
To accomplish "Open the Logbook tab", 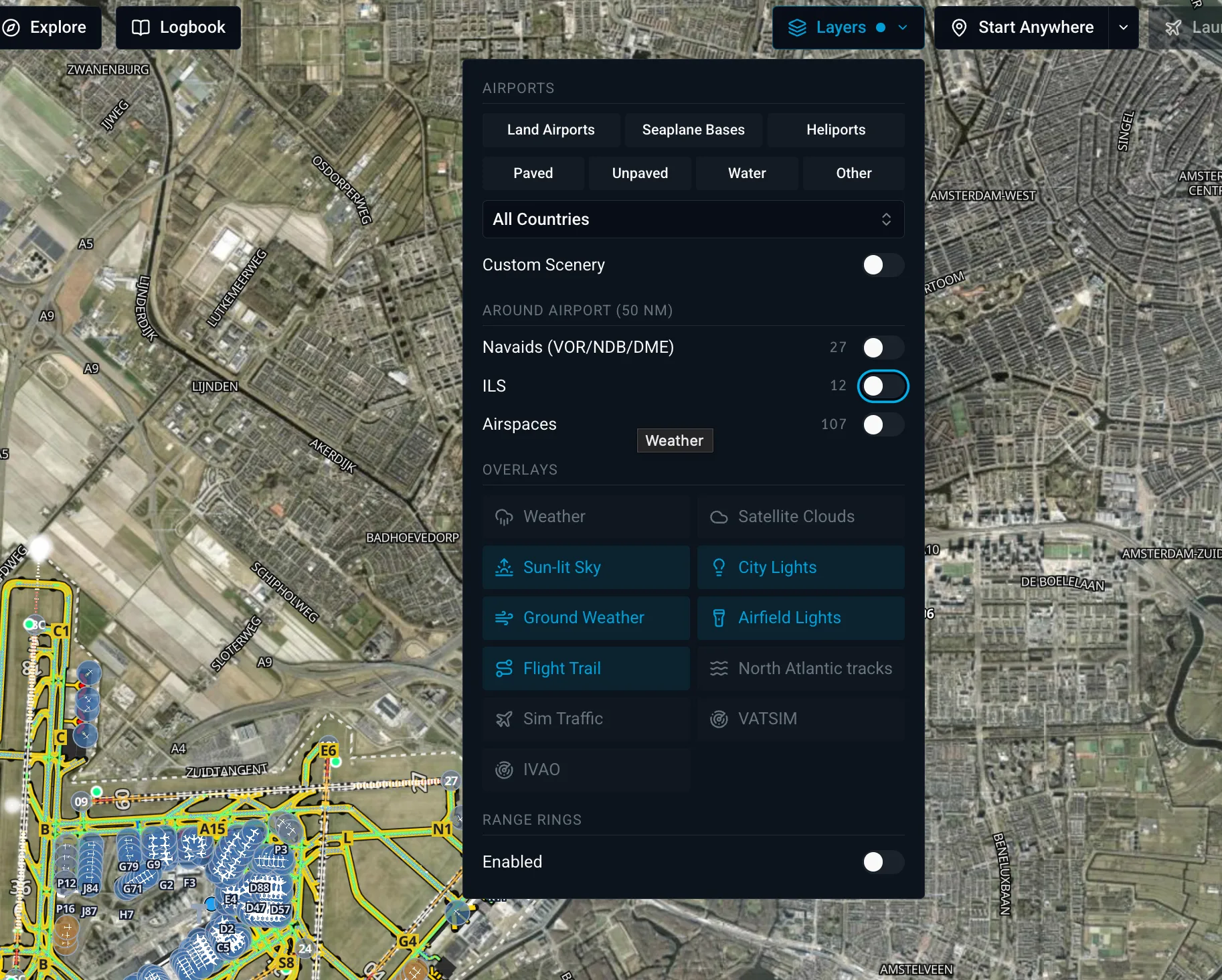I will pos(178,27).
